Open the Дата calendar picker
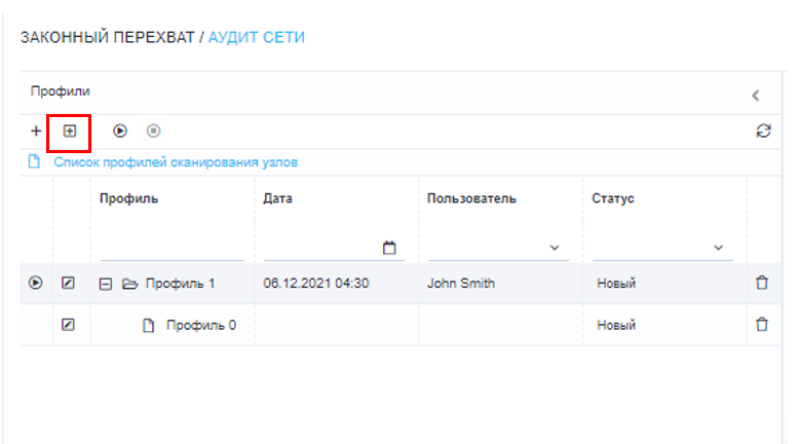The image size is (800, 444). tap(390, 247)
